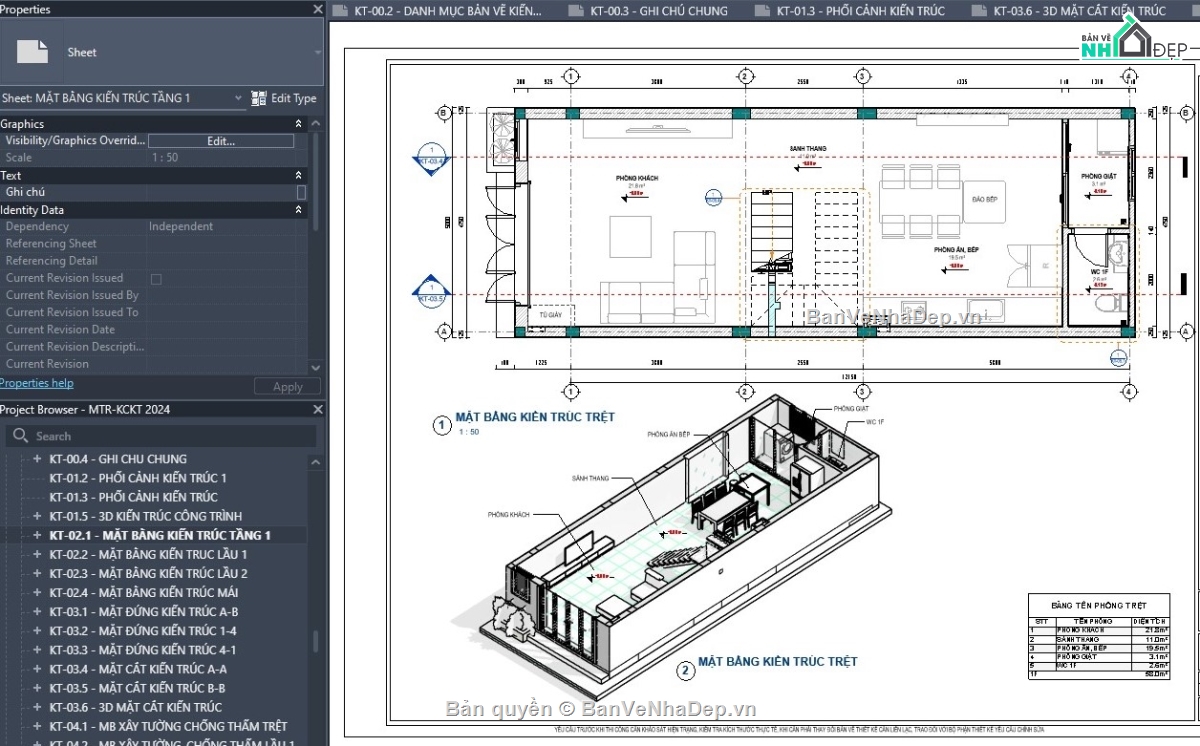Click the Ghi chú value field
The width and height of the screenshot is (1200, 746).
point(221,192)
